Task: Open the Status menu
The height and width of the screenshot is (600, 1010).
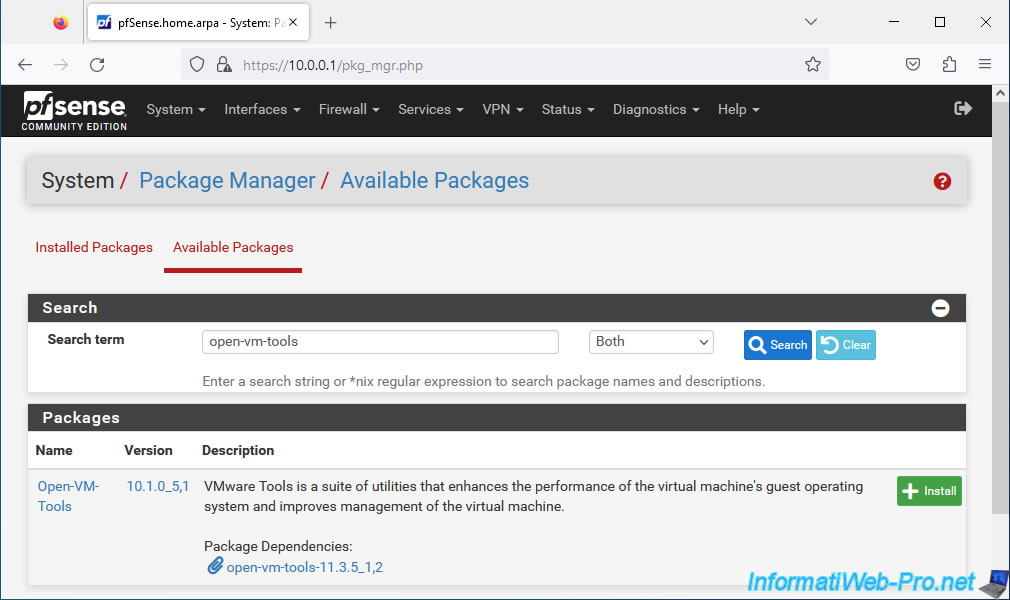Action: [567, 110]
